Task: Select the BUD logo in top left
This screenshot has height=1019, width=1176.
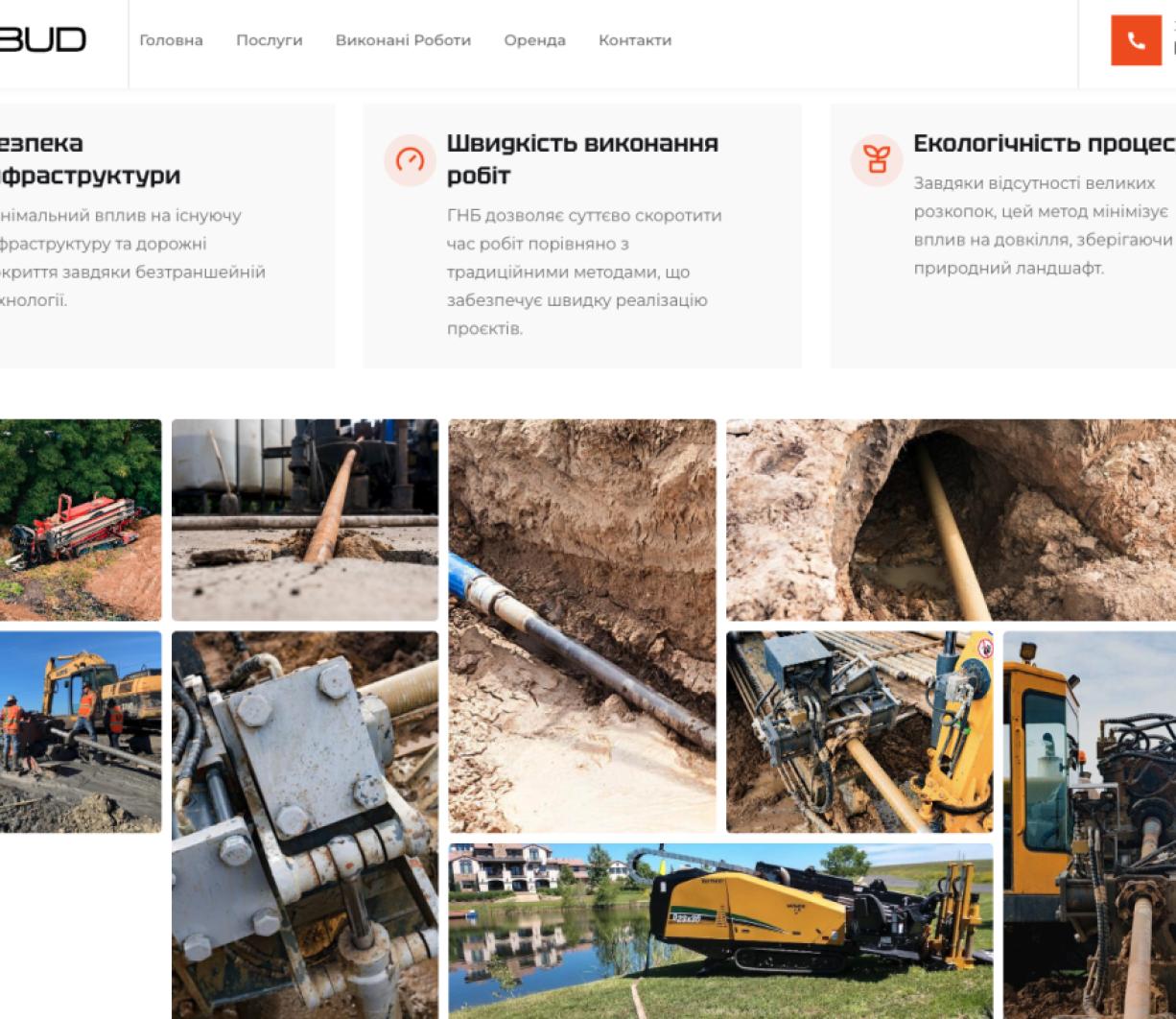Action: (43, 40)
